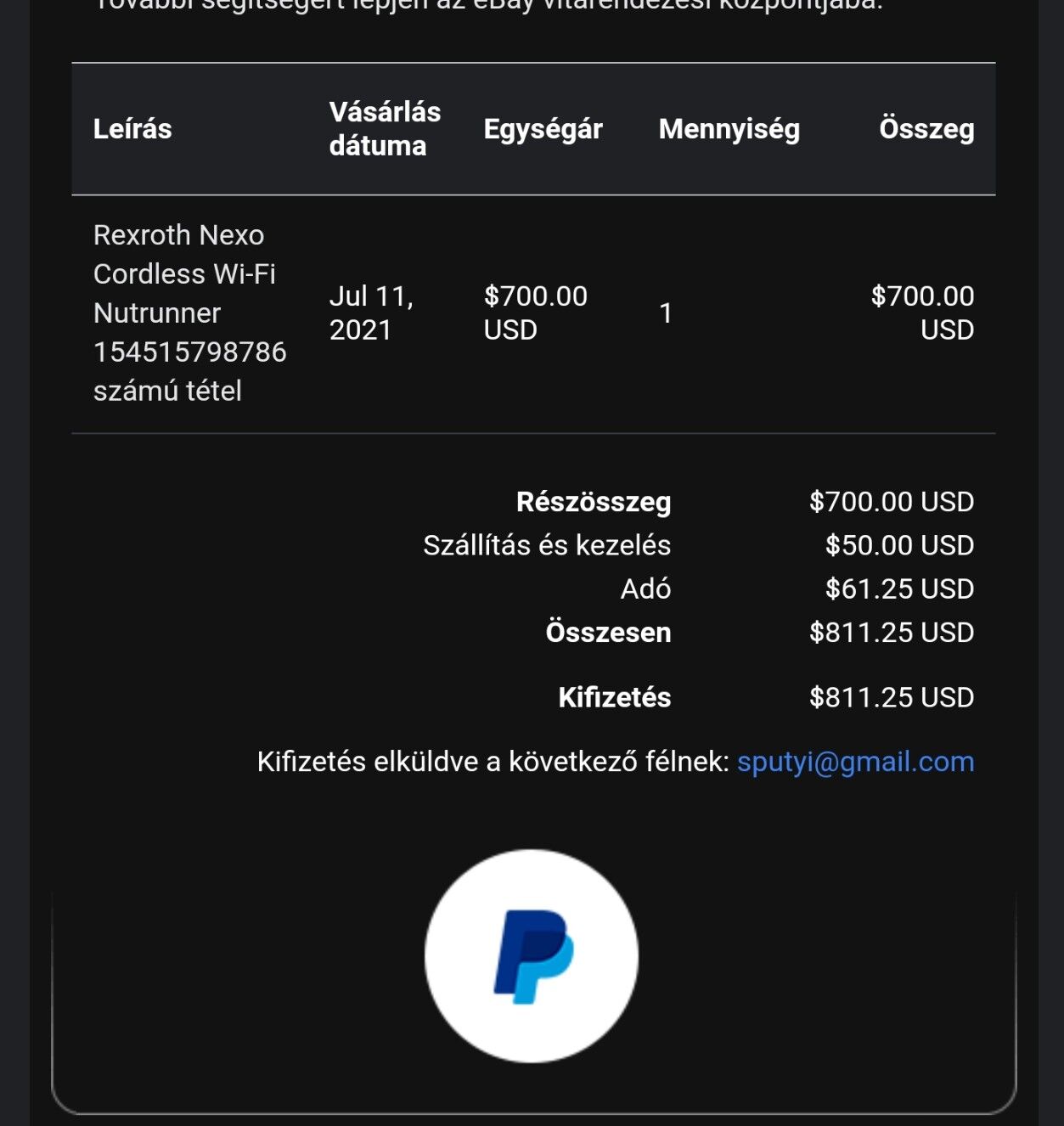
Task: Click the Kifizetés payment label
Action: pyautogui.click(x=615, y=697)
